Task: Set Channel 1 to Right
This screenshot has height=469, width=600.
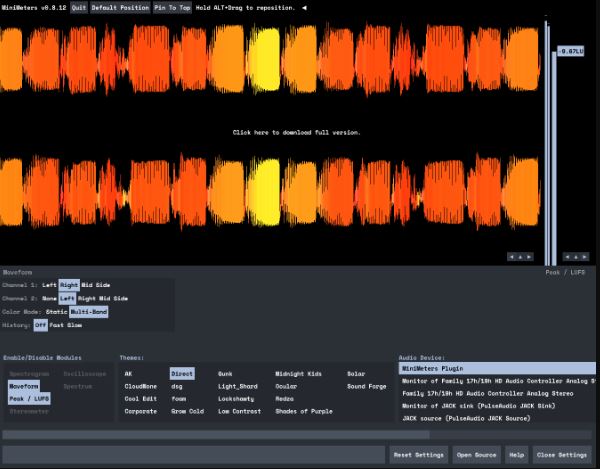Action: [x=69, y=285]
